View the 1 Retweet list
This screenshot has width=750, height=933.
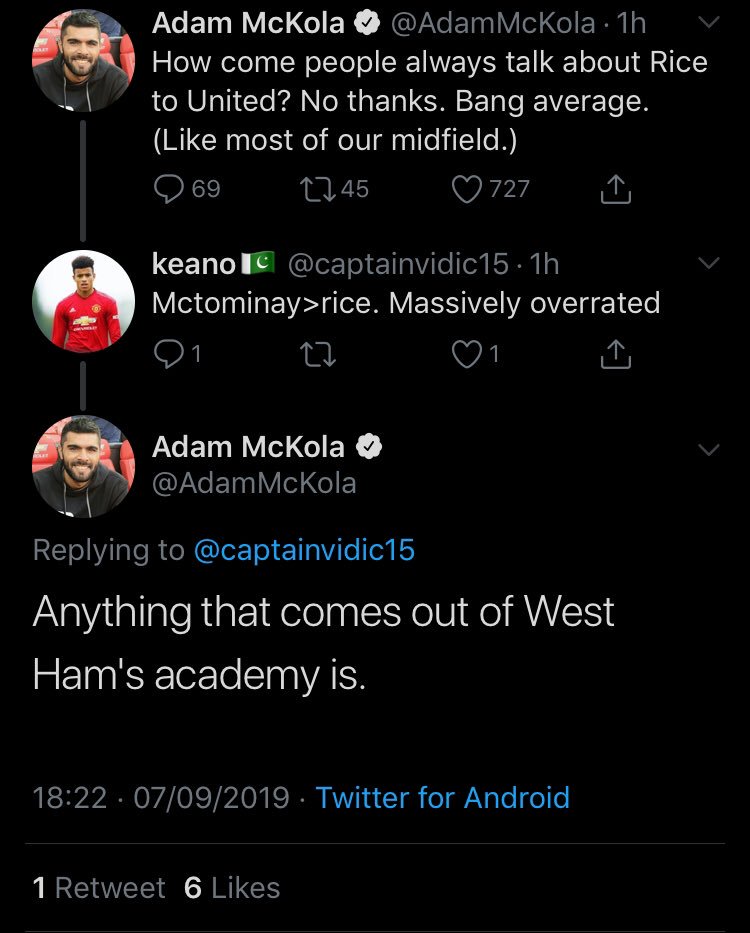pos(99,887)
